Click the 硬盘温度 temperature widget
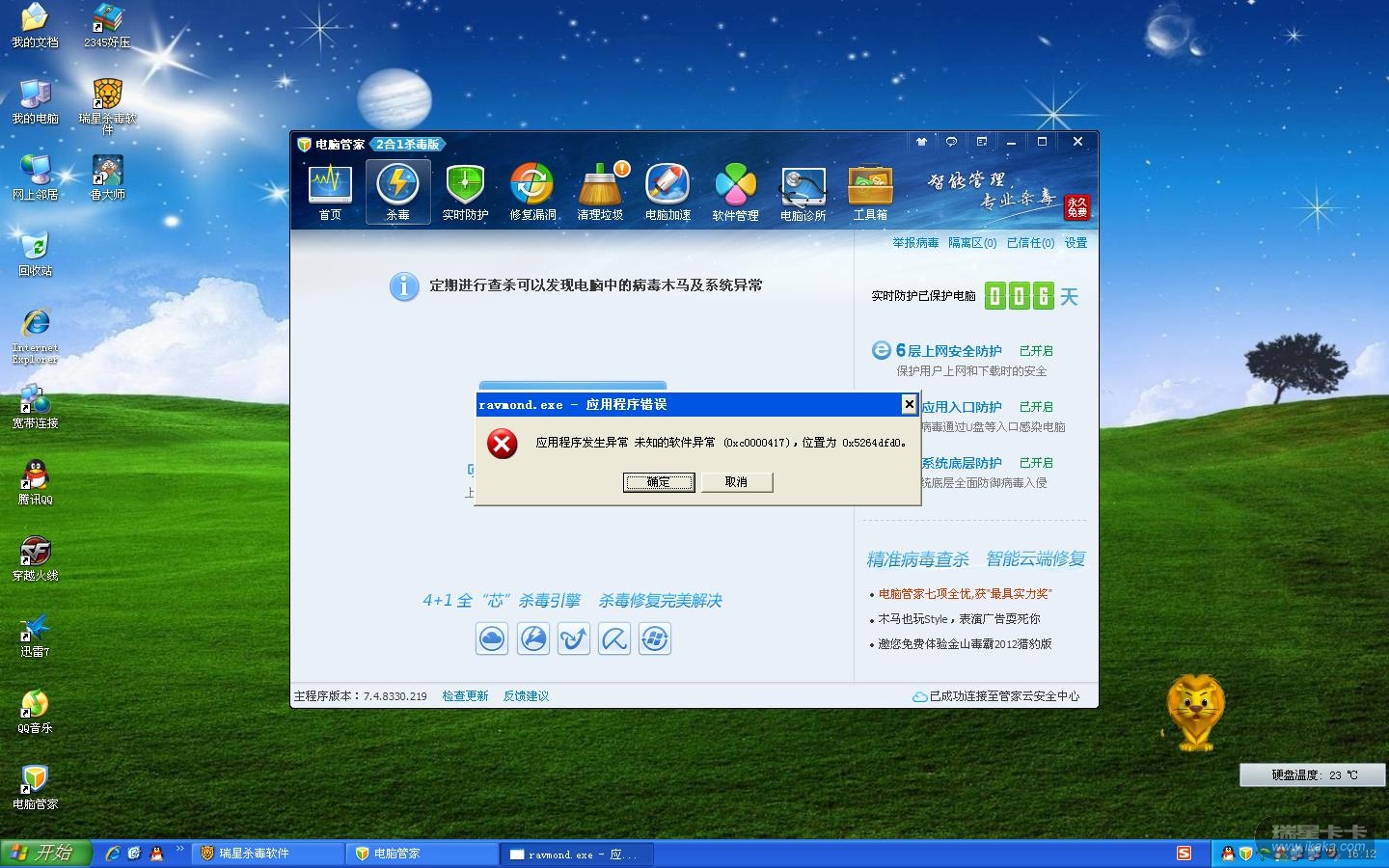The height and width of the screenshot is (868, 1389). coord(1314,774)
